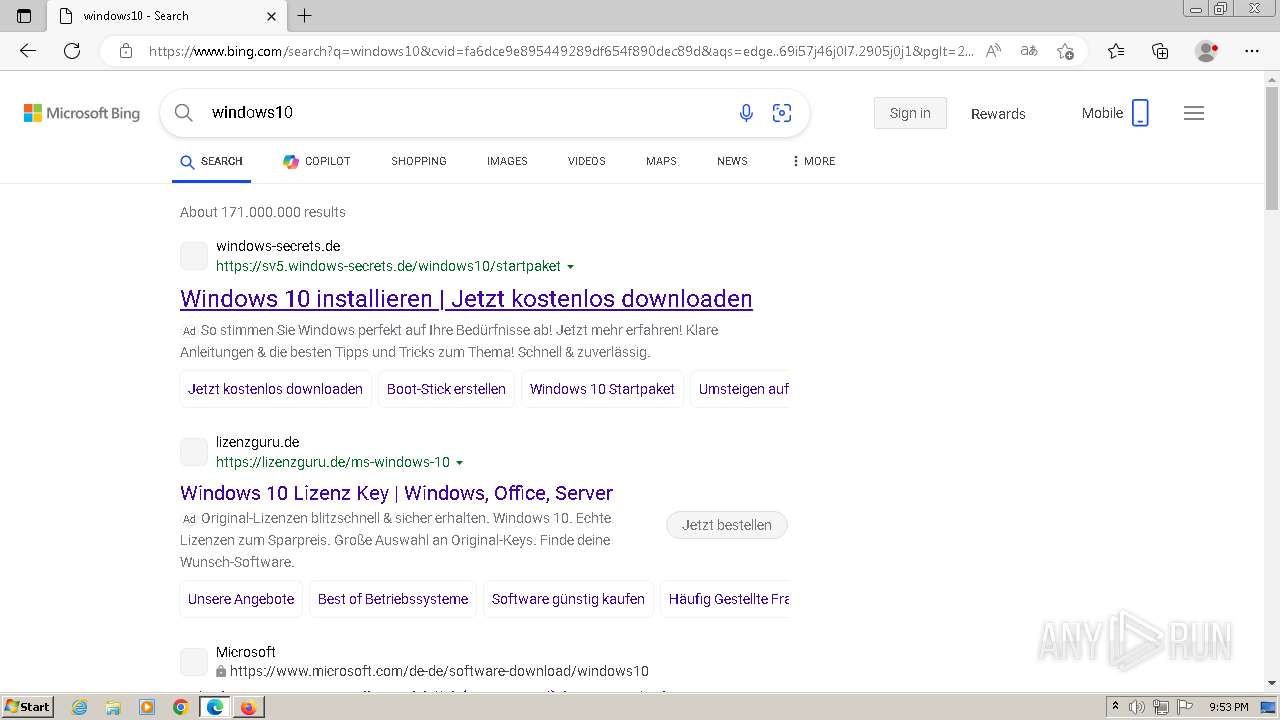This screenshot has width=1280, height=720.
Task: Open the microsoft.com software-download URL
Action: point(439,671)
